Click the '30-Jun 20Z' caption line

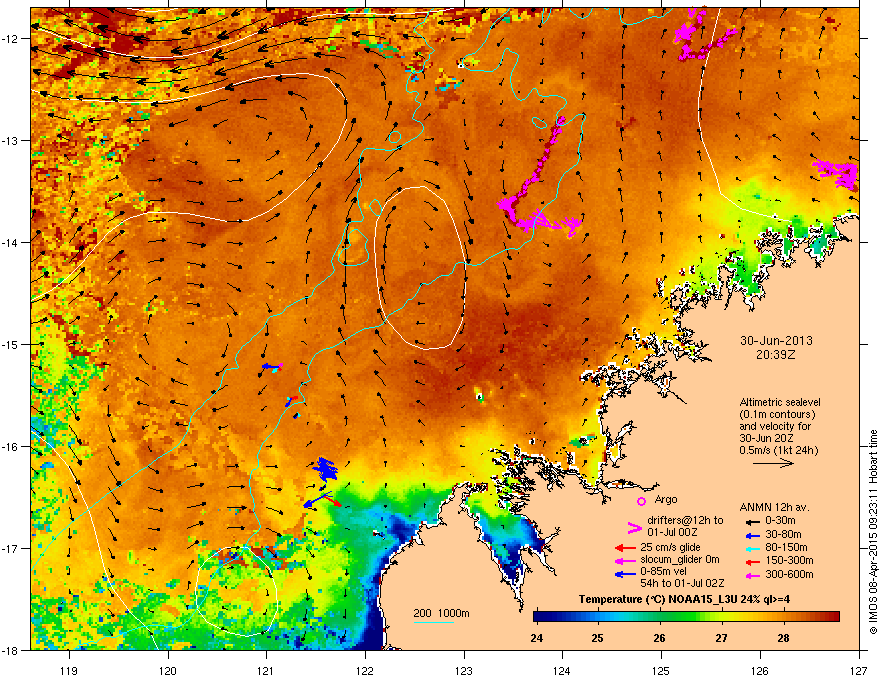point(766,438)
